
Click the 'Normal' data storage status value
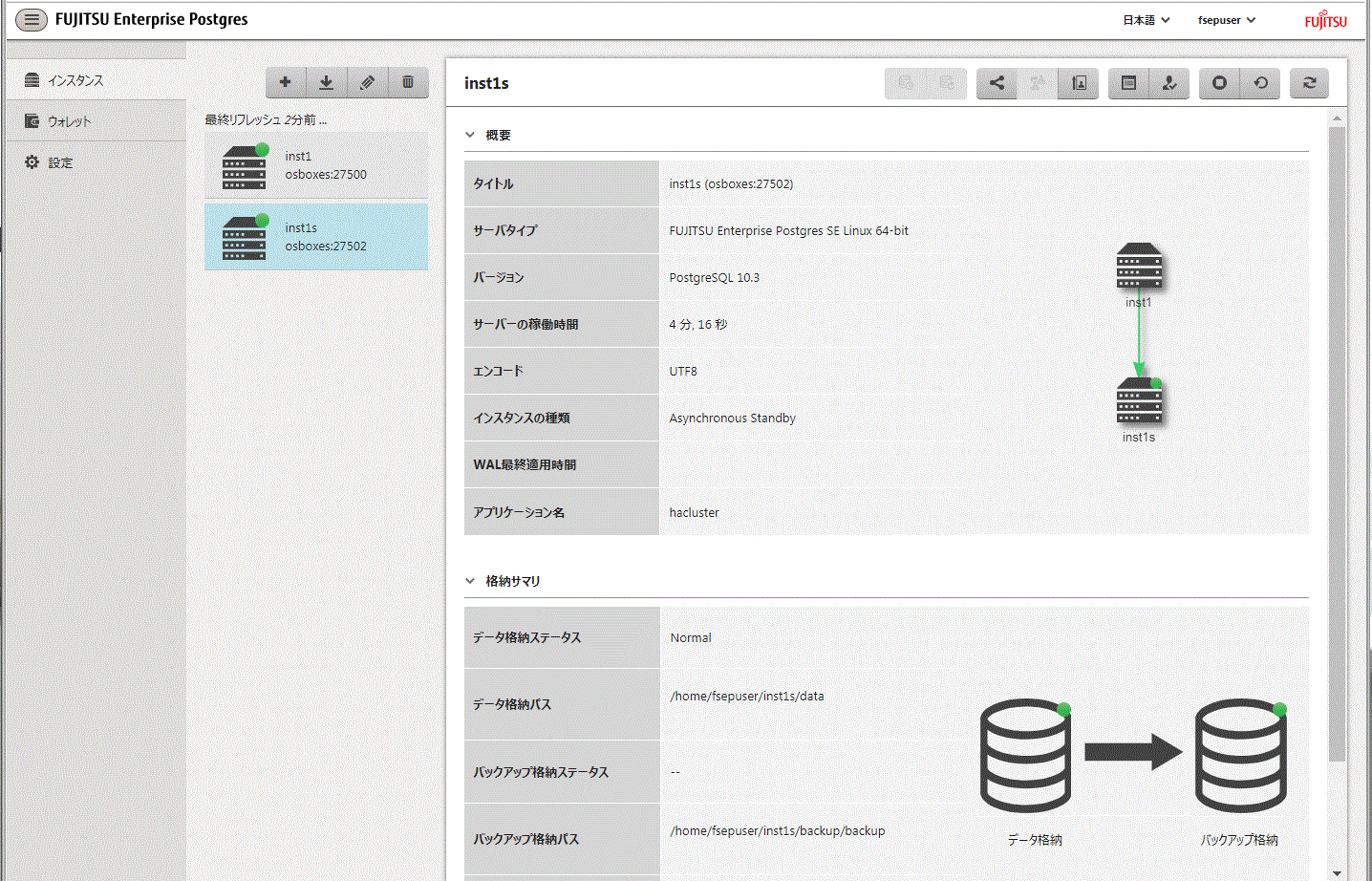(x=691, y=638)
